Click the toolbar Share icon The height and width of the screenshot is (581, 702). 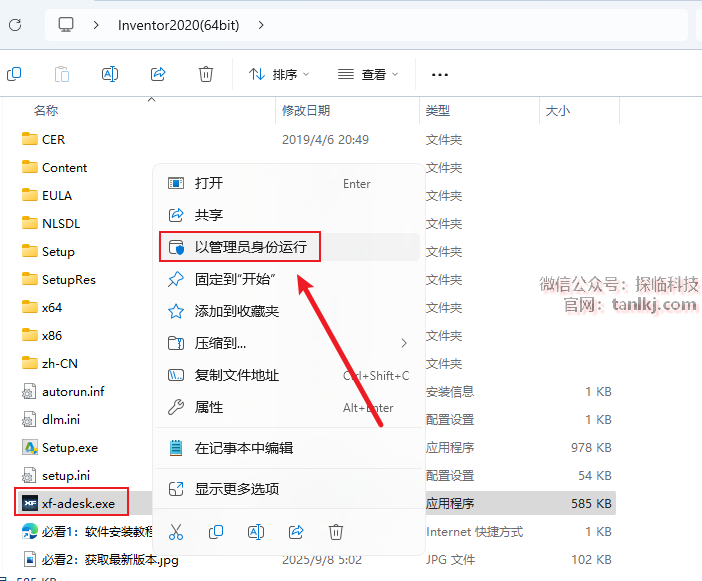pos(158,74)
